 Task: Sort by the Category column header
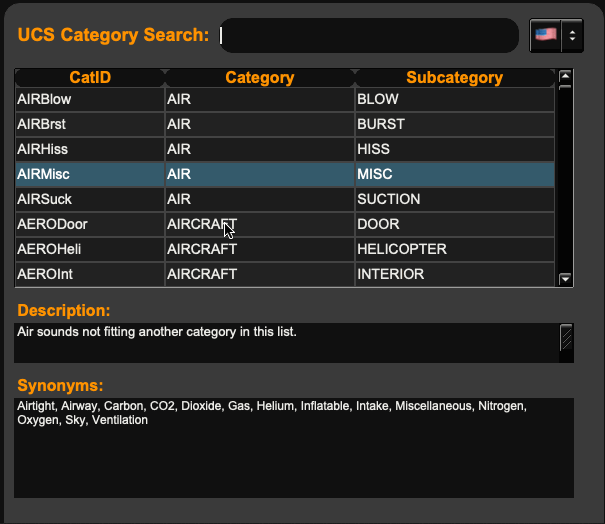(259, 78)
